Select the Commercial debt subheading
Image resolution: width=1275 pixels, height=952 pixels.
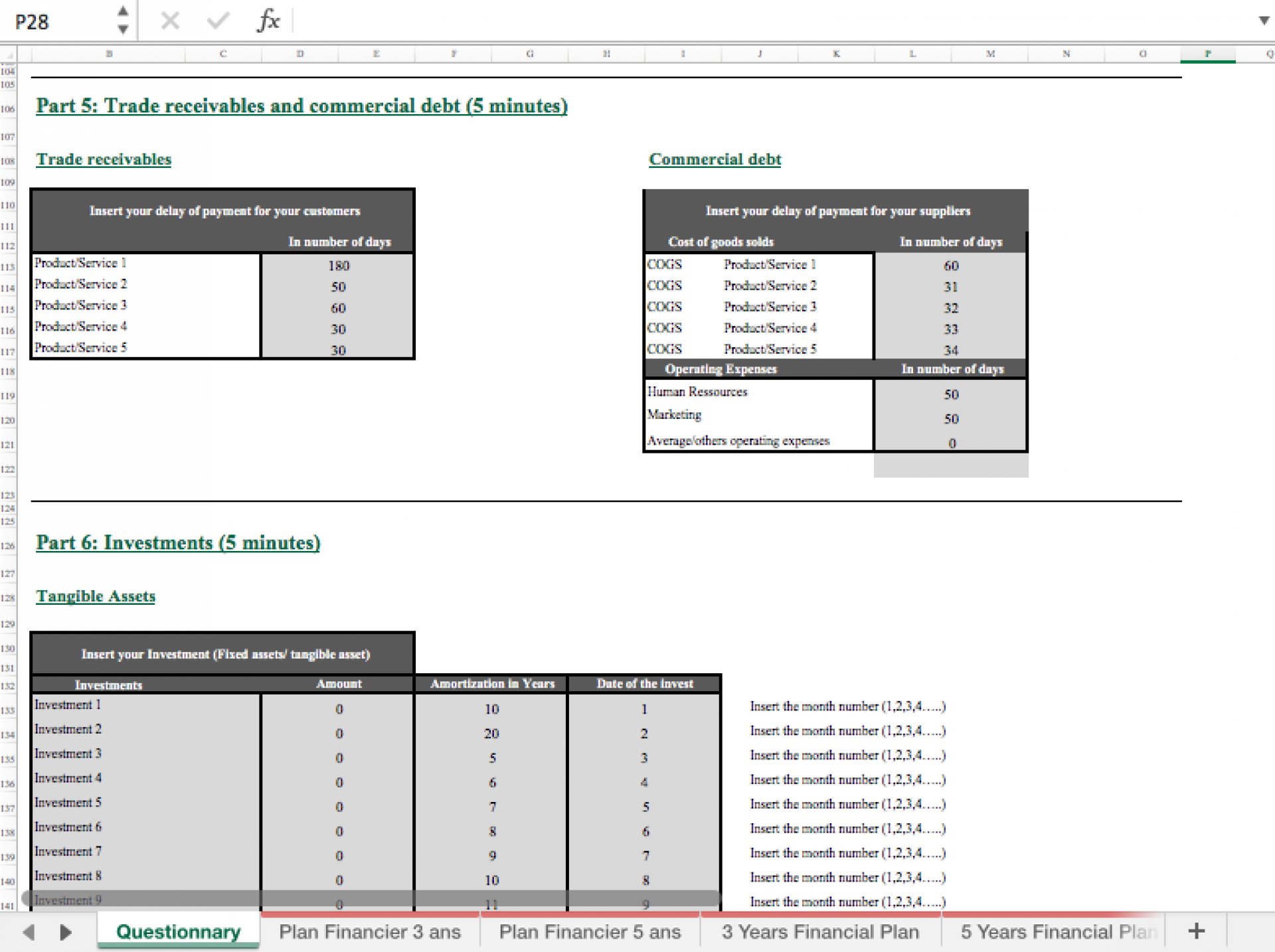coord(715,159)
